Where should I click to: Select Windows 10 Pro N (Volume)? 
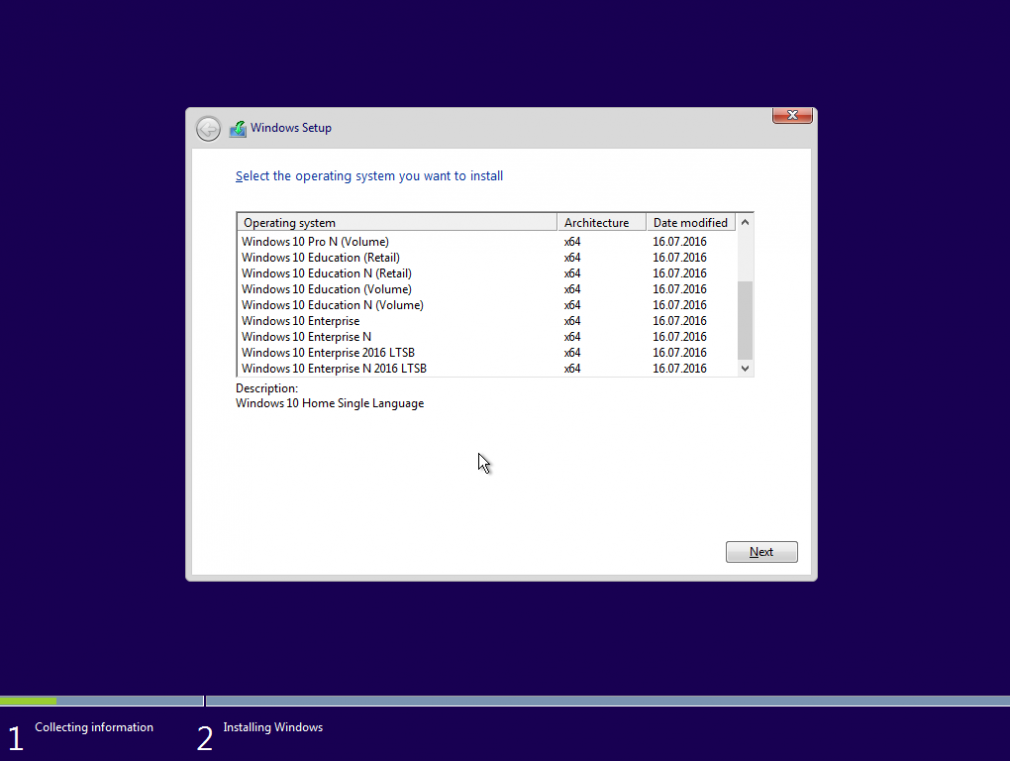pyautogui.click(x=487, y=242)
